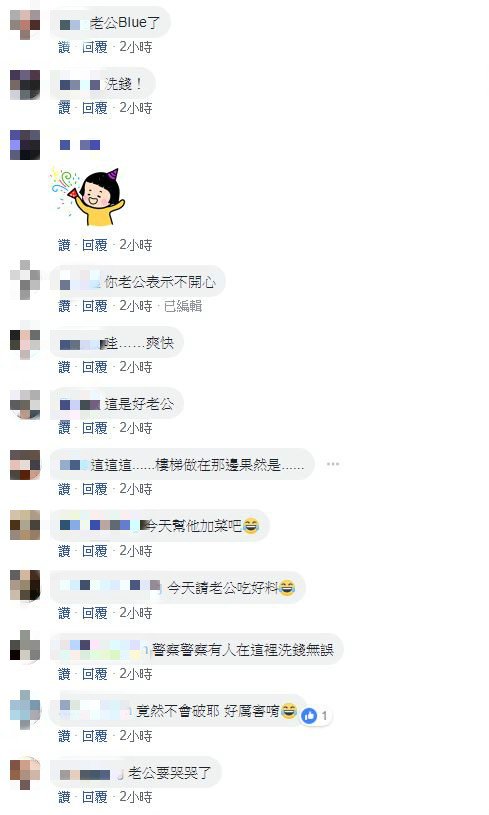Like the '今天幫他加菜吧' comment
489x815 pixels.
click(x=64, y=551)
